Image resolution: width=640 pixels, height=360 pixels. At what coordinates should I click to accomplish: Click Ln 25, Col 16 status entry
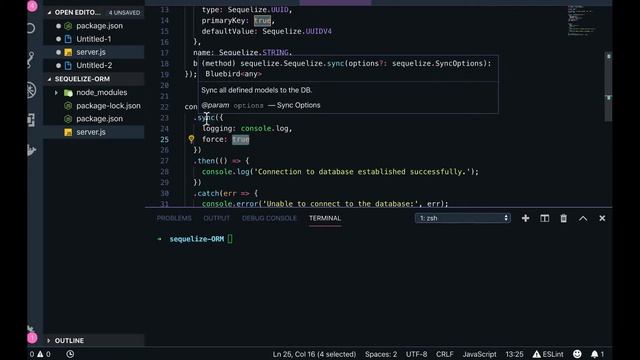pyautogui.click(x=314, y=354)
